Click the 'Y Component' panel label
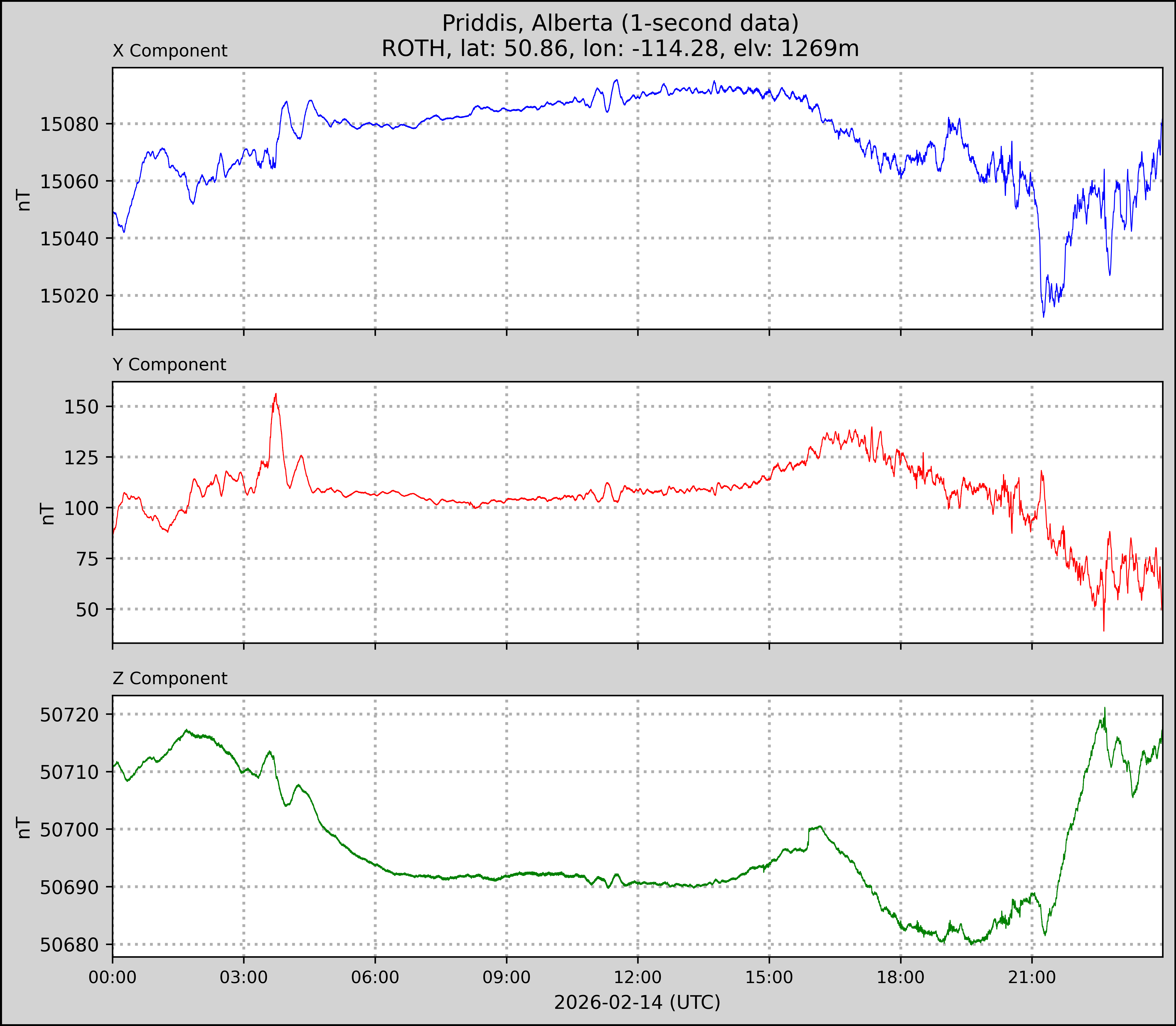The image size is (1176, 1026). 169,365
